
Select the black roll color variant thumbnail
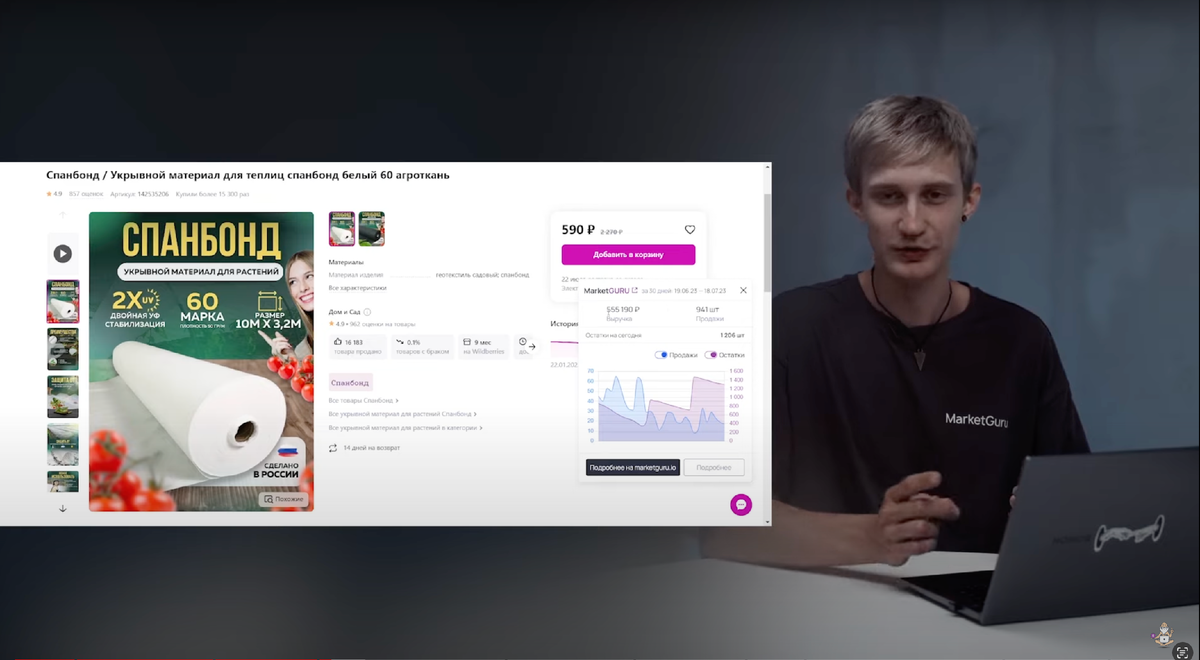pyautogui.click(x=372, y=229)
